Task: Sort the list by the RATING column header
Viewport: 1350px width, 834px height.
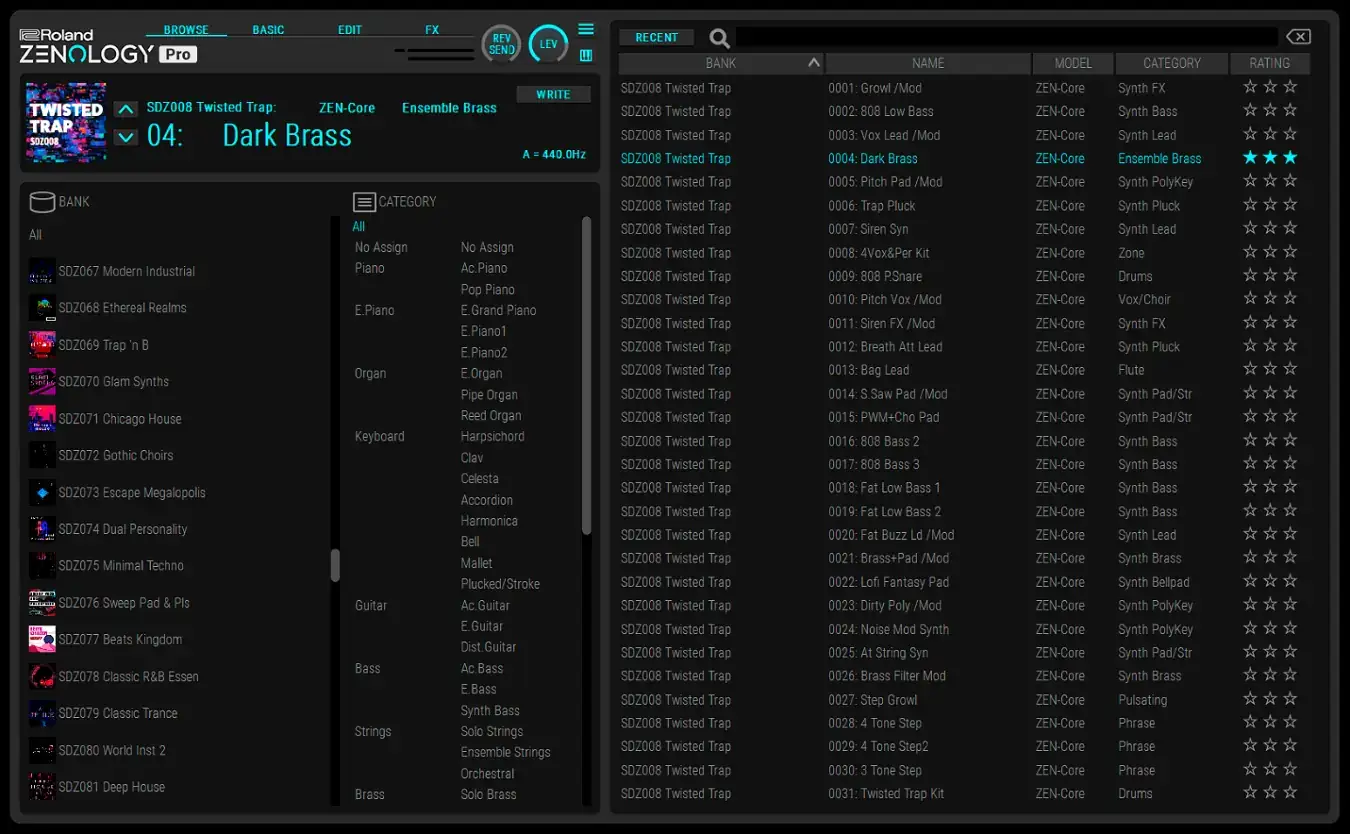Action: [1270, 63]
